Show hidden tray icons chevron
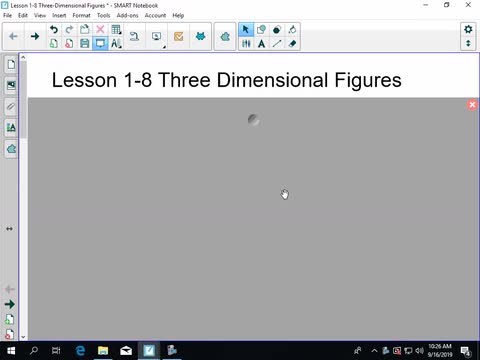 tap(374, 350)
